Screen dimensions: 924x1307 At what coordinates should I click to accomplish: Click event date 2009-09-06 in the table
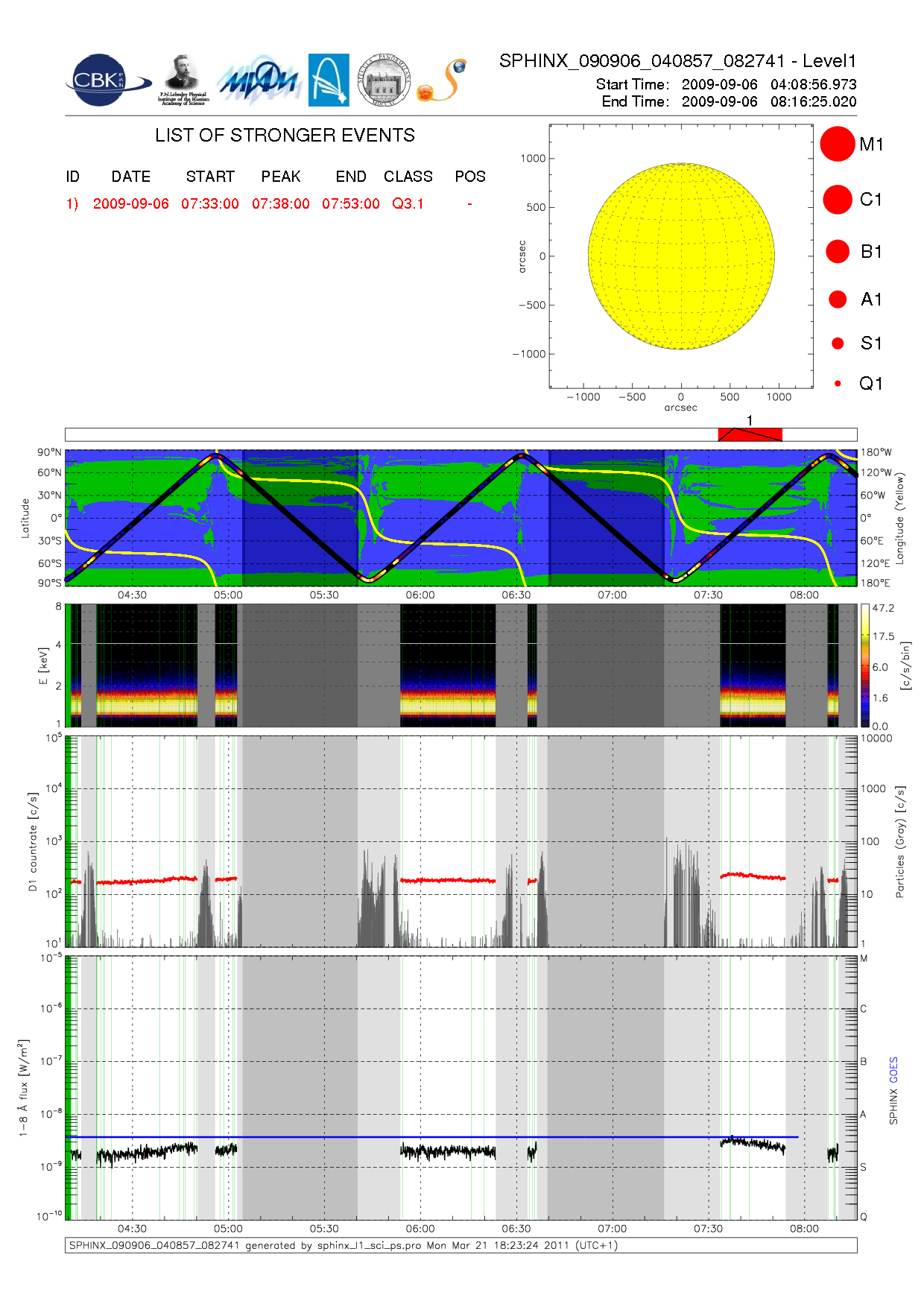131,203
